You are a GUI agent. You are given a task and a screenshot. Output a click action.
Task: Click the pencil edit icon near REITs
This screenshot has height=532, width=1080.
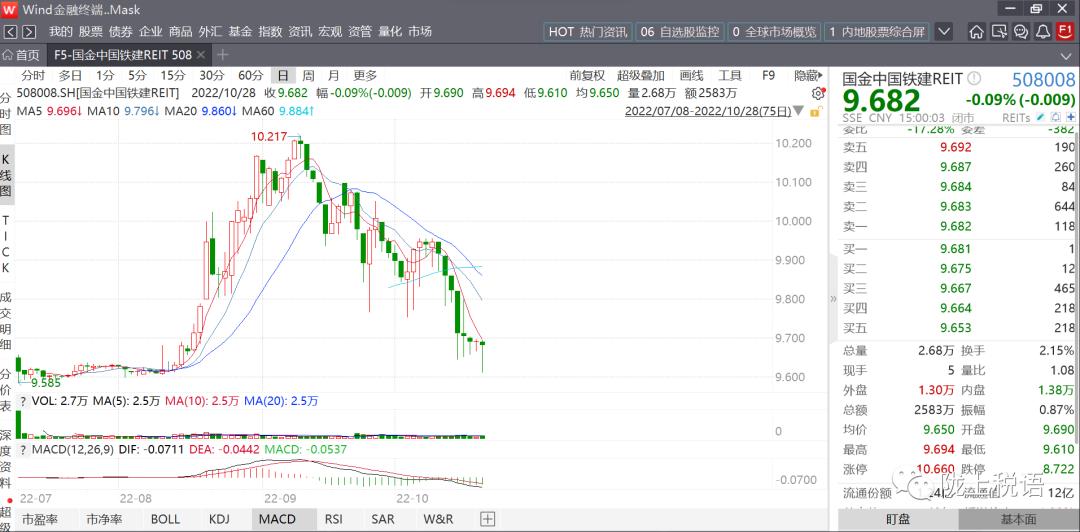point(1041,118)
